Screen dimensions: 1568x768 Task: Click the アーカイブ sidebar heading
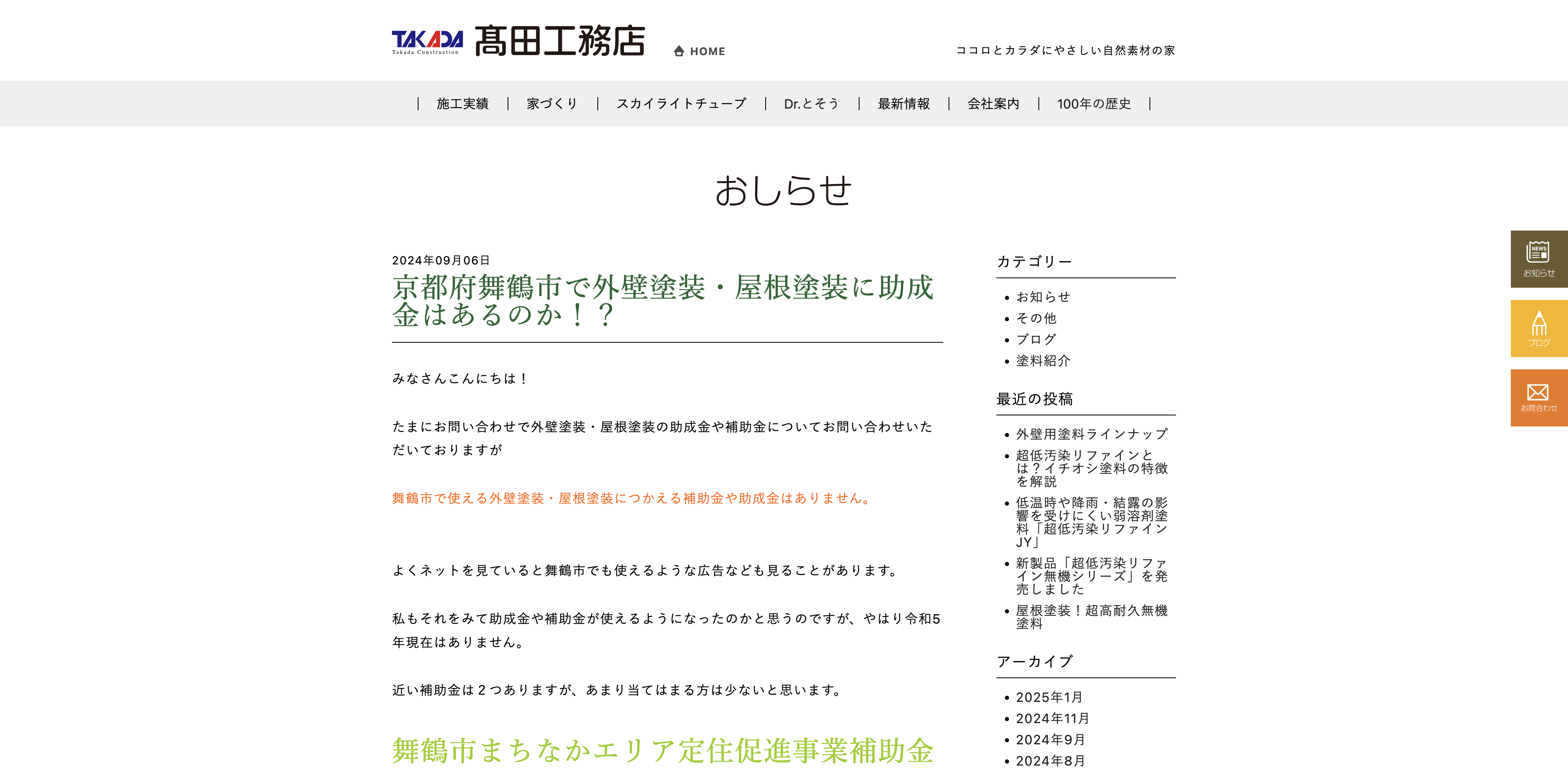1034,661
